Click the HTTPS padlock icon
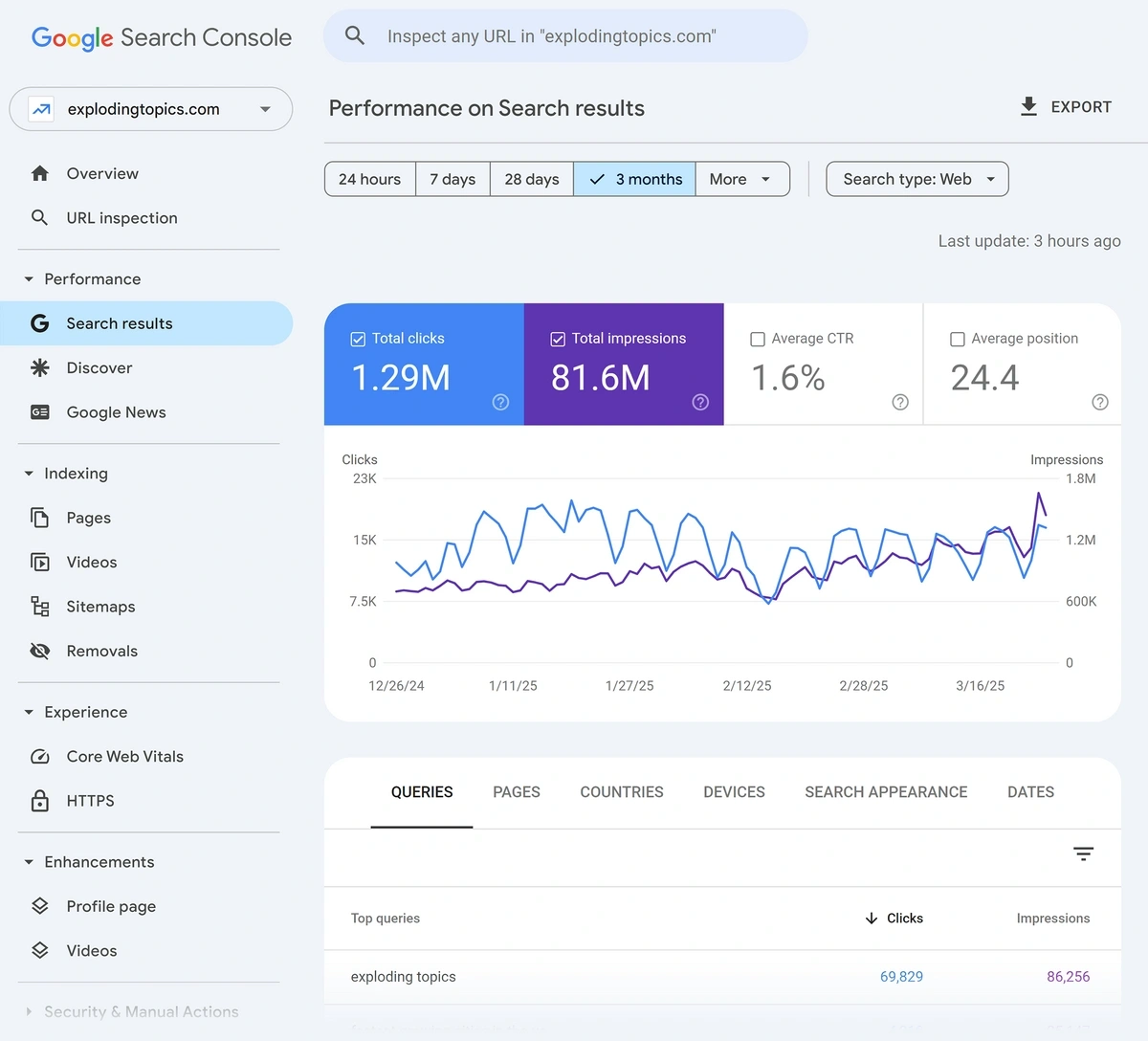The width and height of the screenshot is (1148, 1041). 40,800
